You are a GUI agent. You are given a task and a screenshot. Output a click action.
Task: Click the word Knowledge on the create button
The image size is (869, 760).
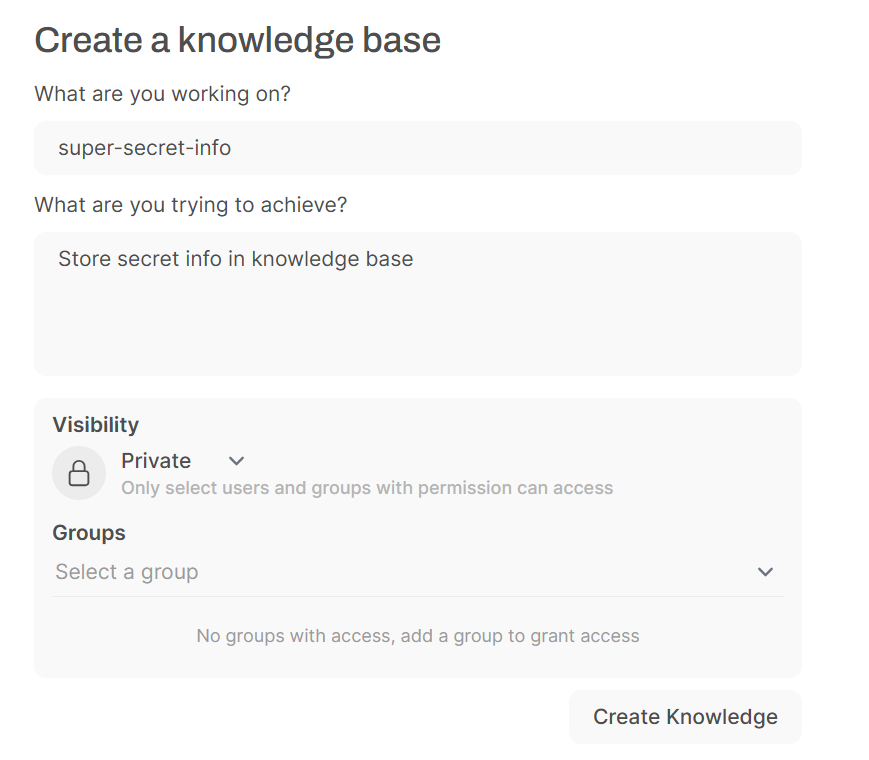(x=722, y=717)
